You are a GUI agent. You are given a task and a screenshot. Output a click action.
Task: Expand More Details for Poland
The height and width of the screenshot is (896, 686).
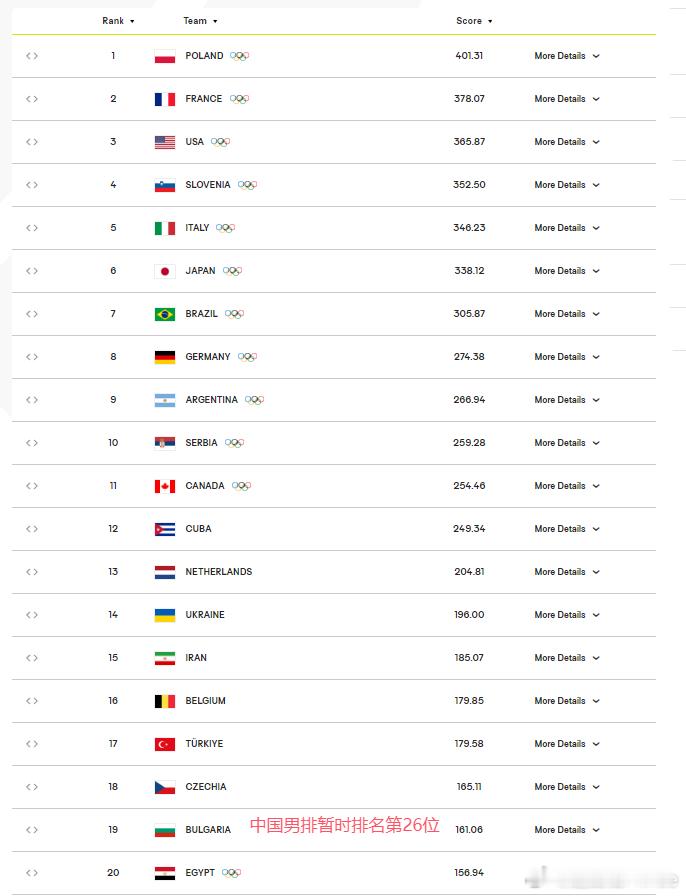coord(567,56)
